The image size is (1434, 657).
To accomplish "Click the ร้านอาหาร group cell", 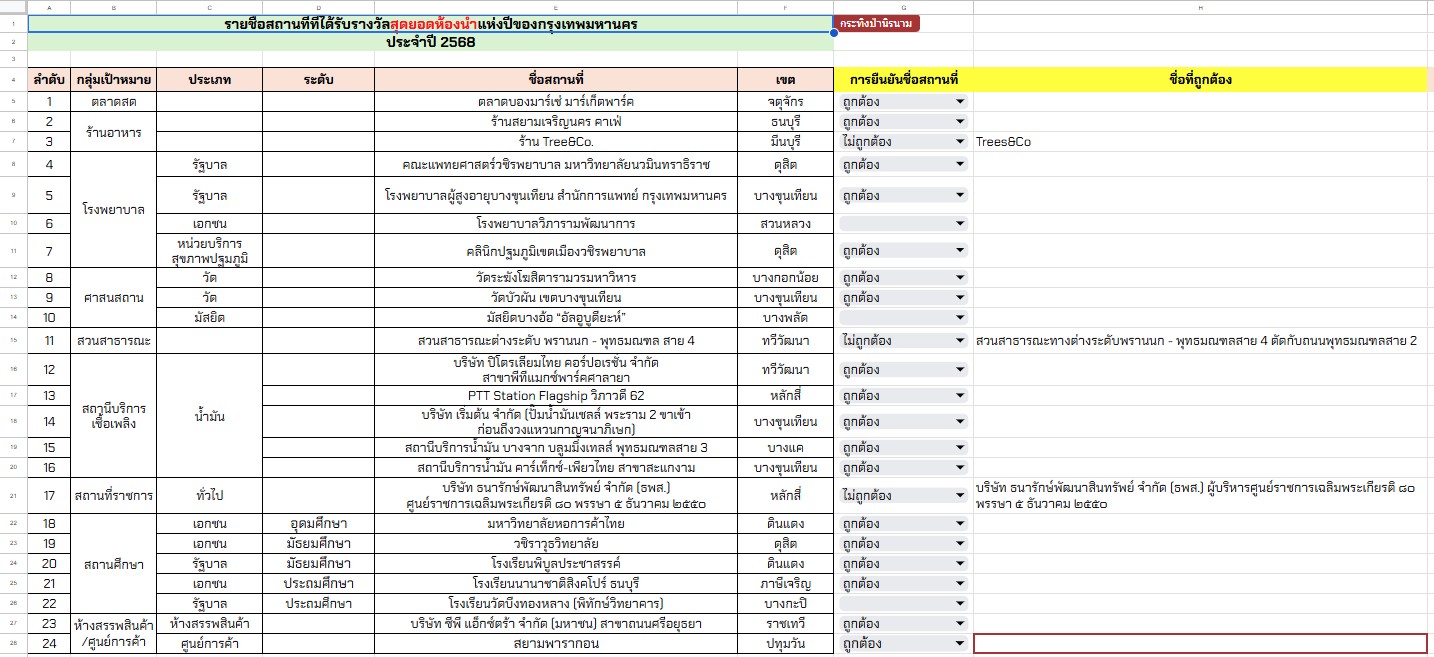I will tap(113, 132).
